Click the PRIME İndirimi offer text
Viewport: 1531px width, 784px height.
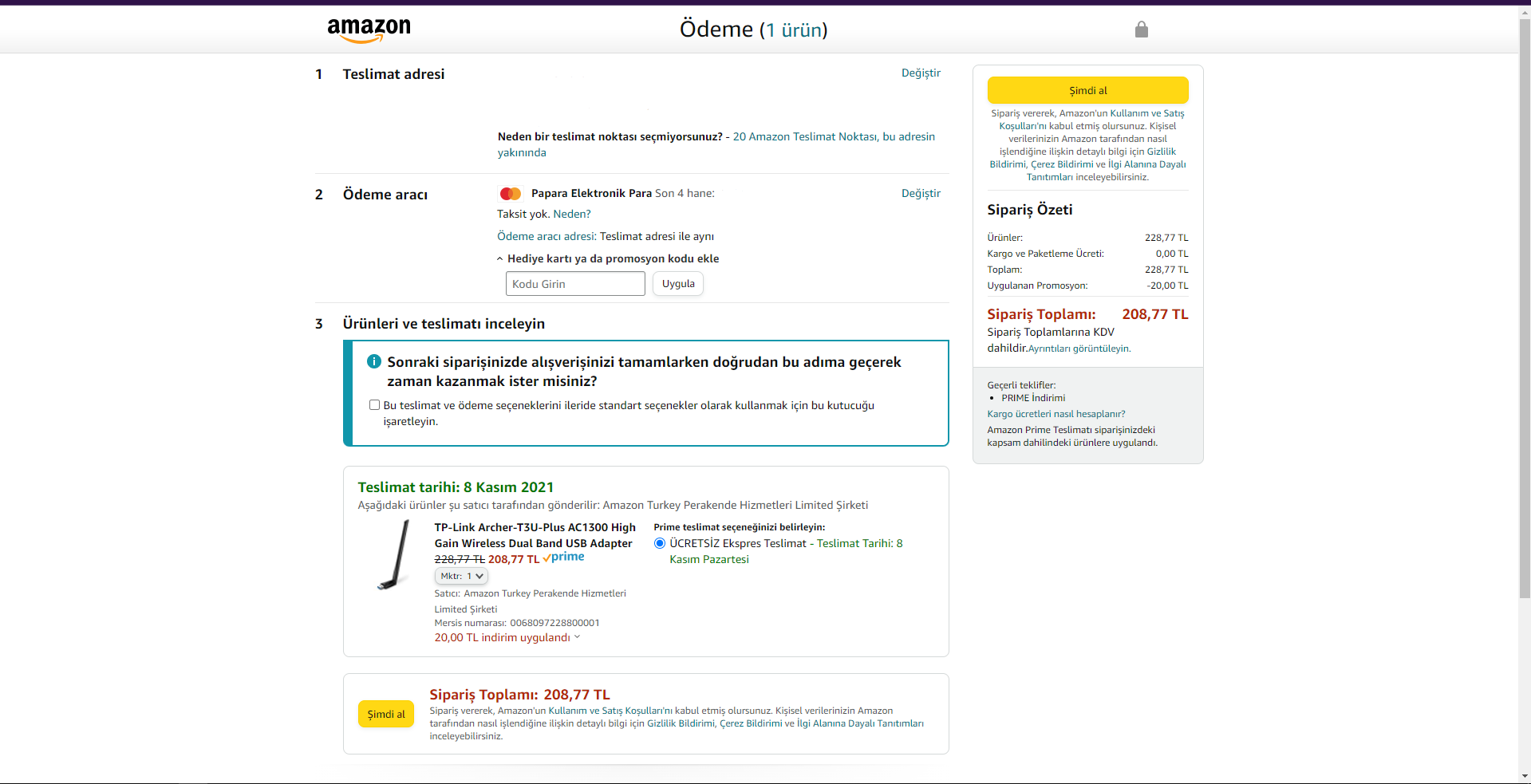1033,398
